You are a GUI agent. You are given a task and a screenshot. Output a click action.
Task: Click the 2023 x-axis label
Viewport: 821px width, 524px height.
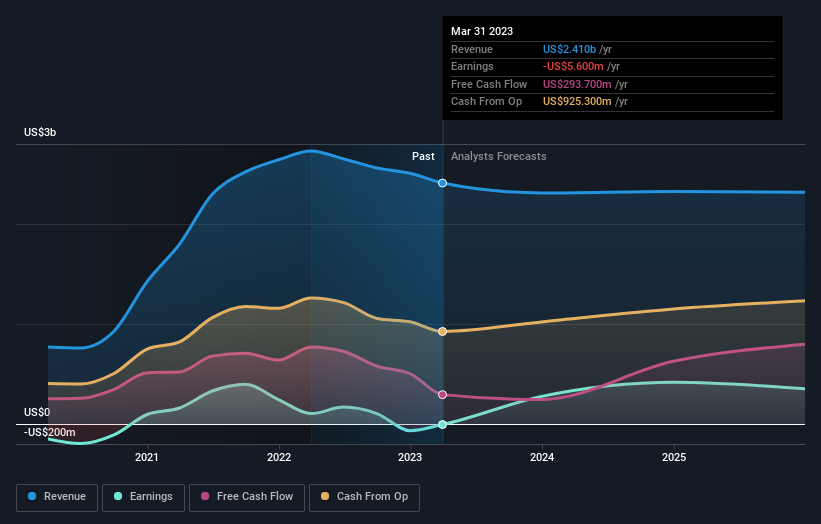410,457
